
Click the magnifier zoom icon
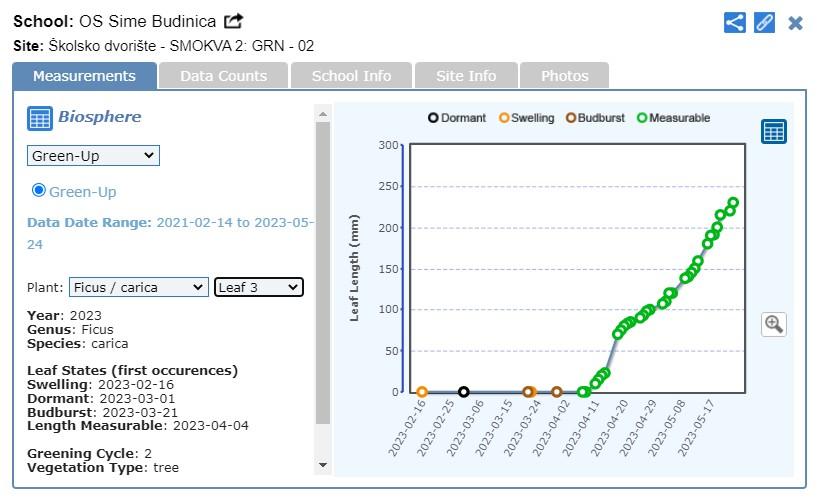coord(773,324)
